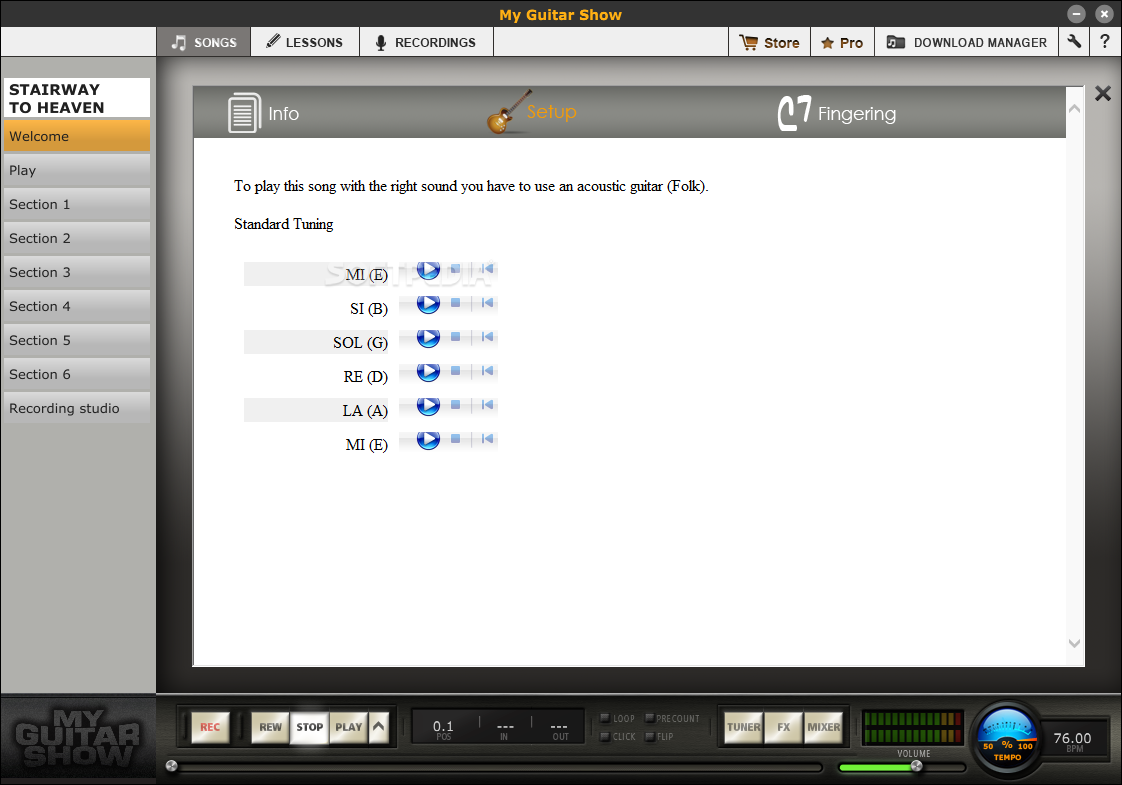Viewport: 1122px width, 785px height.
Task: Click the IN loop point display
Action: click(x=505, y=729)
